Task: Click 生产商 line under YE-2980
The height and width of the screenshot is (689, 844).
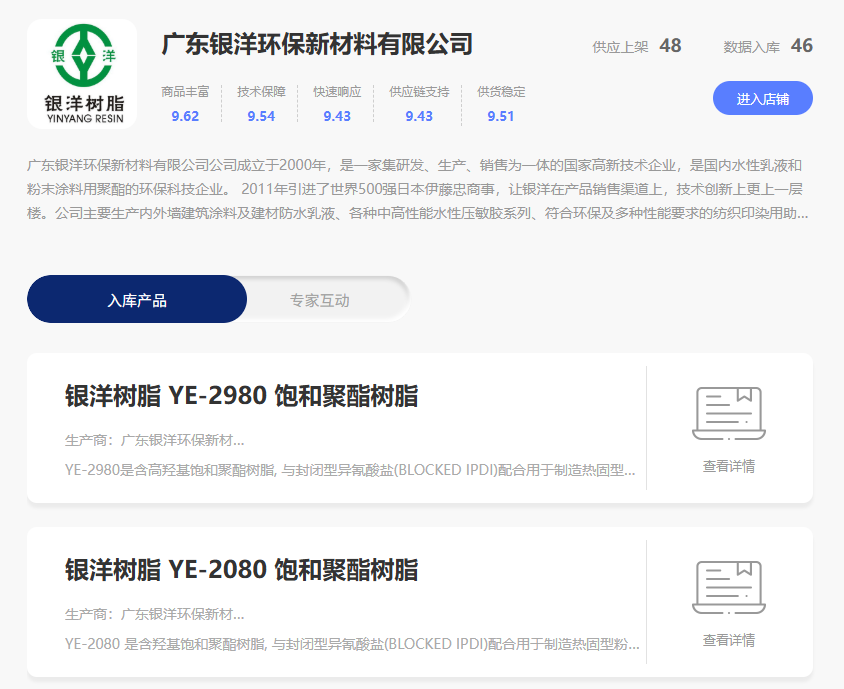Action: pos(154,440)
